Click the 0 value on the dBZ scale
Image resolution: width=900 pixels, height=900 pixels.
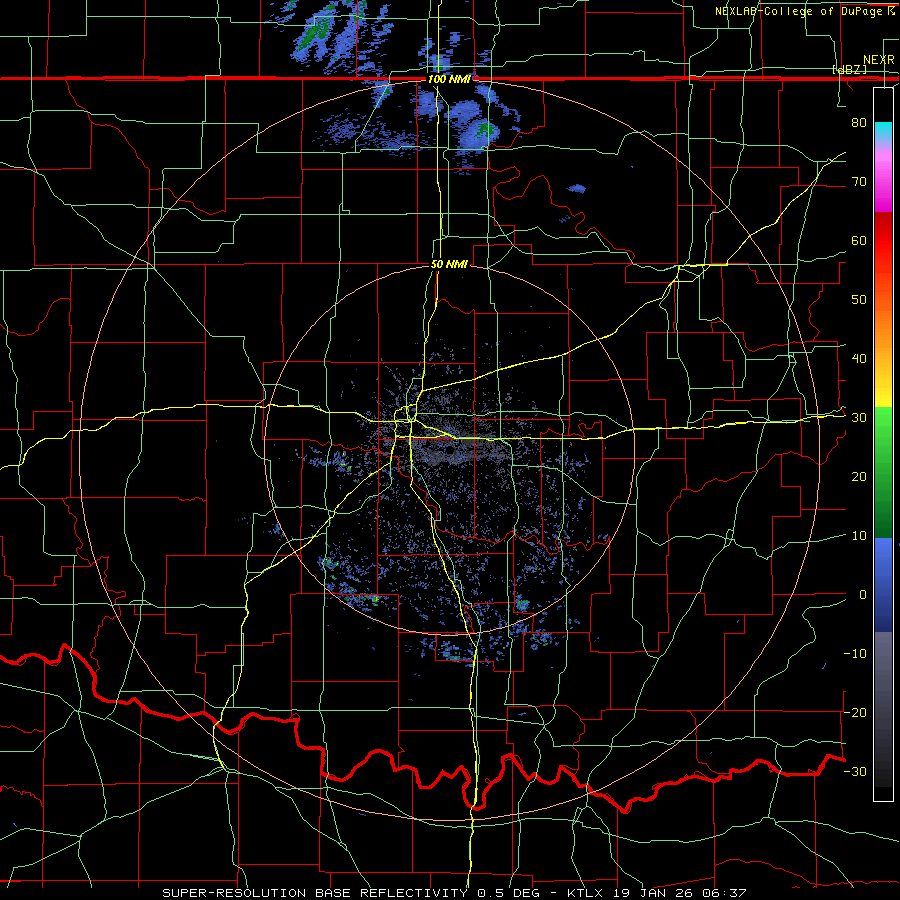pyautogui.click(x=863, y=595)
